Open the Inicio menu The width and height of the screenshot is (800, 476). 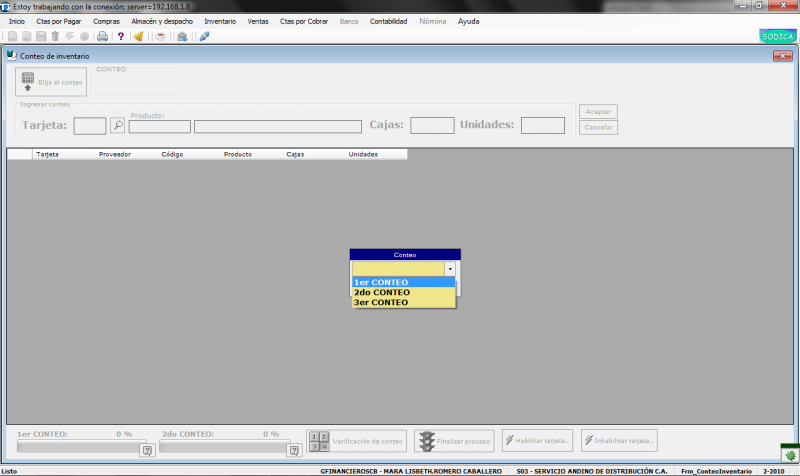tap(17, 21)
